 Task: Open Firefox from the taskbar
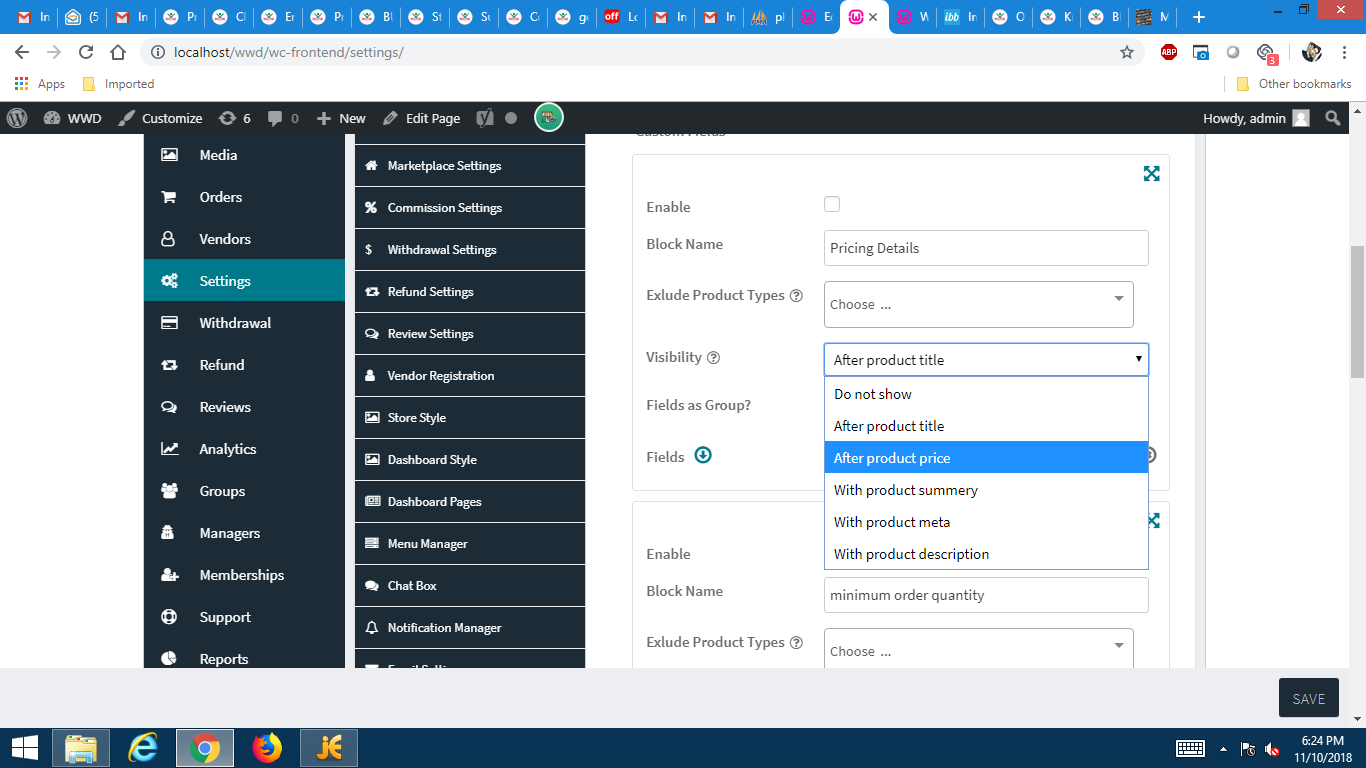click(267, 748)
